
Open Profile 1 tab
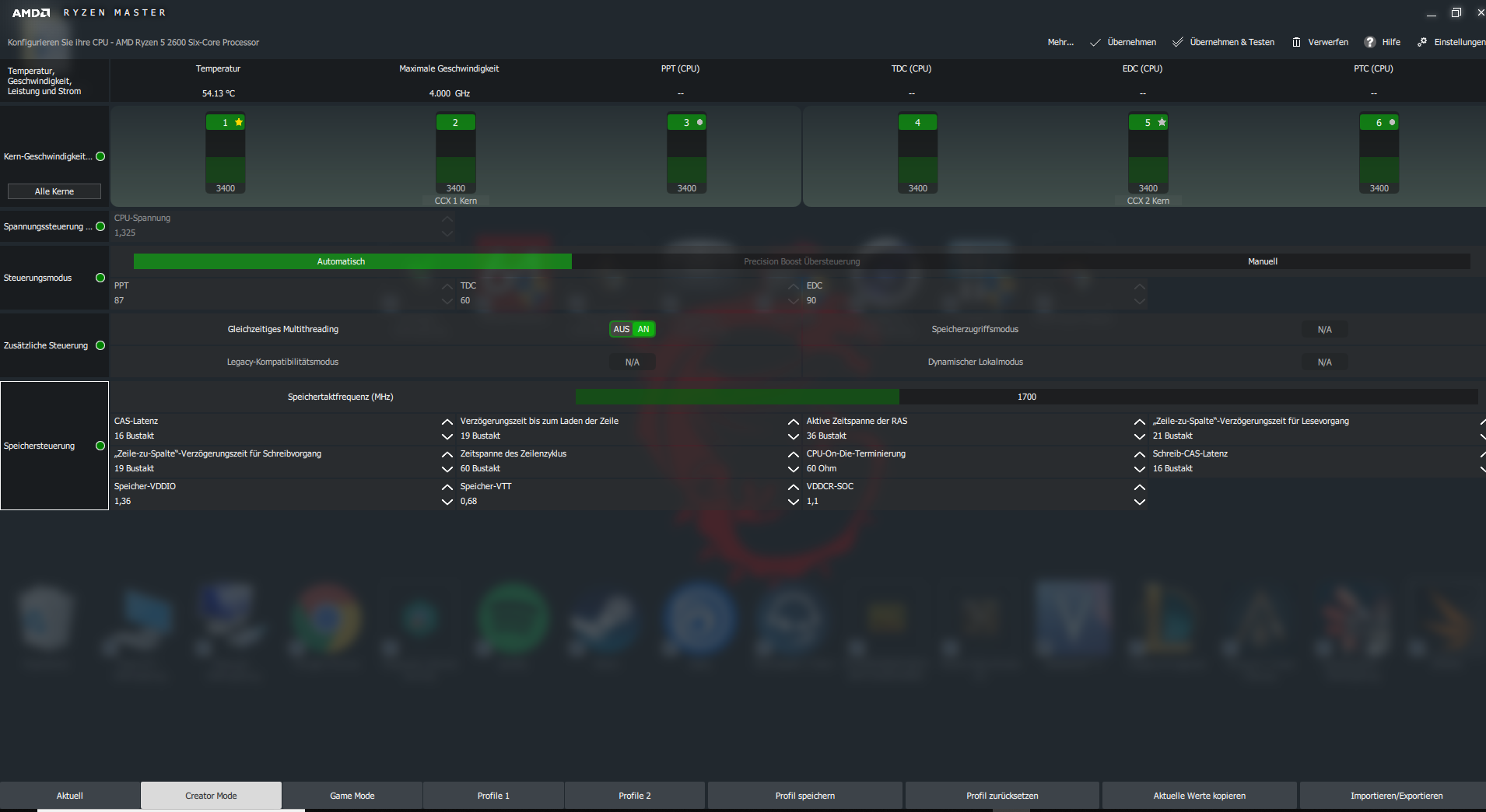pyautogui.click(x=493, y=796)
